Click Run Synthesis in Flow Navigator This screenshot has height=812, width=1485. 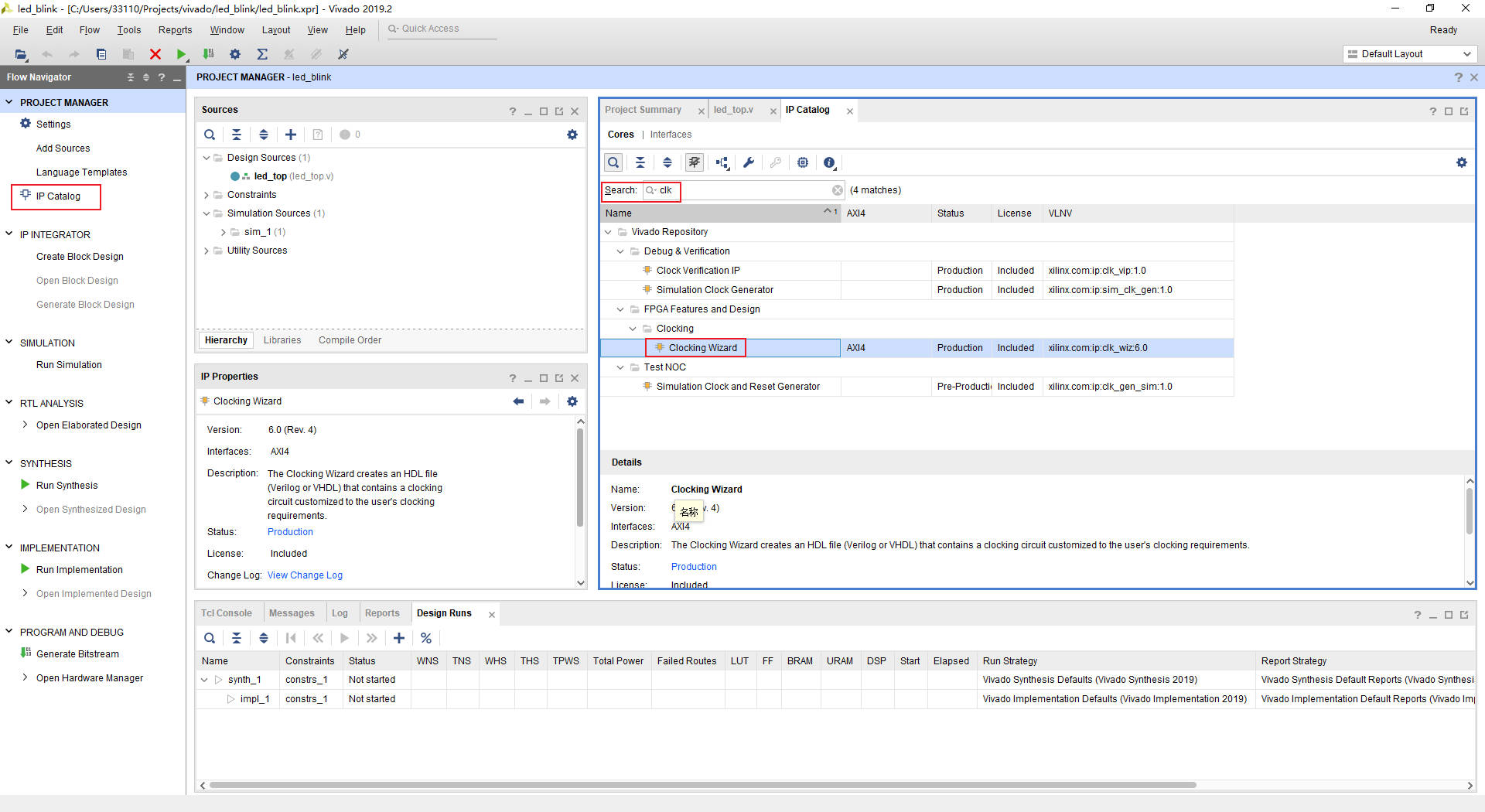click(67, 486)
